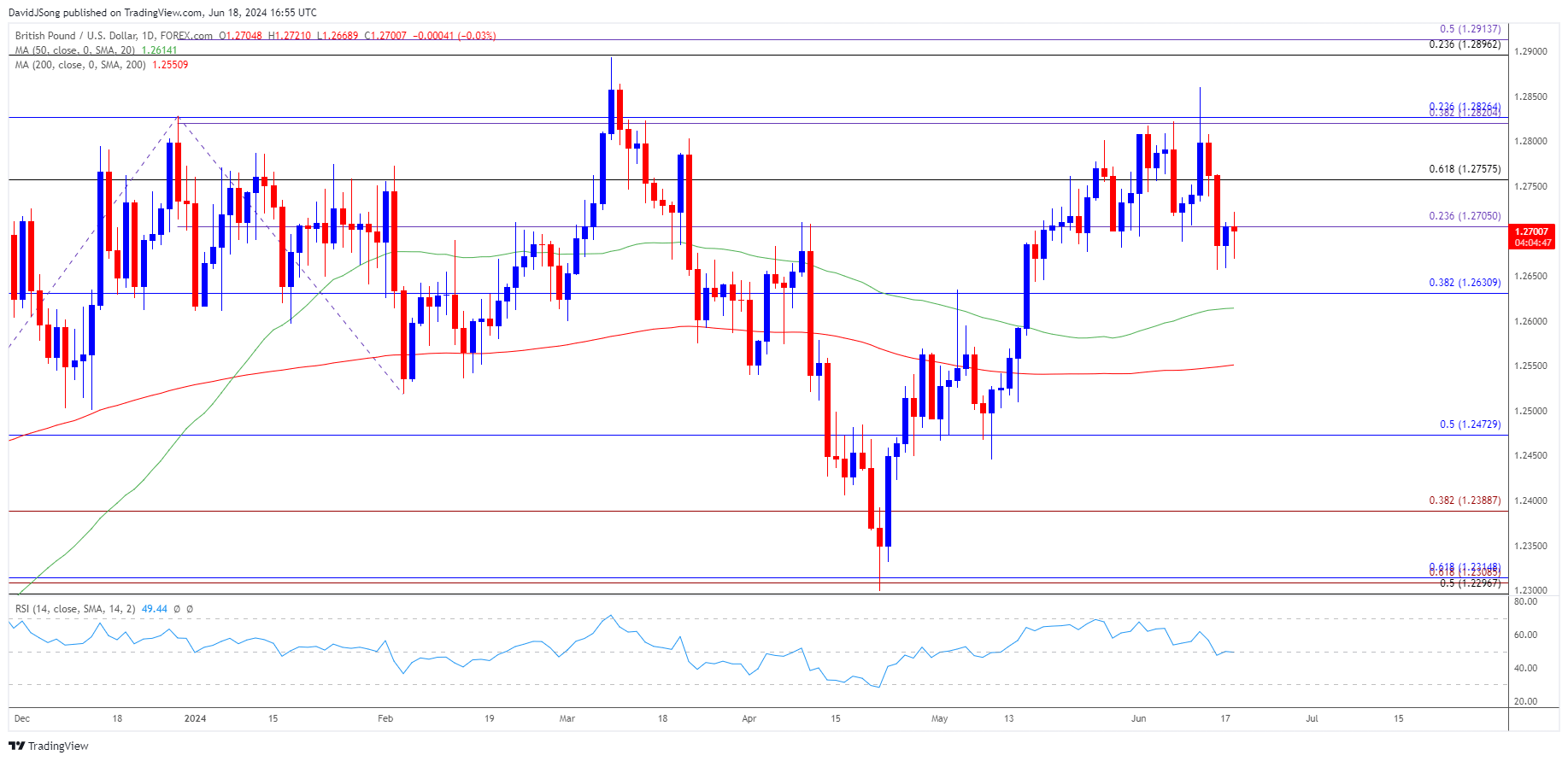The image size is (1568, 761).
Task: Click the 80.00 RSI axis label
Action: tap(1525, 601)
